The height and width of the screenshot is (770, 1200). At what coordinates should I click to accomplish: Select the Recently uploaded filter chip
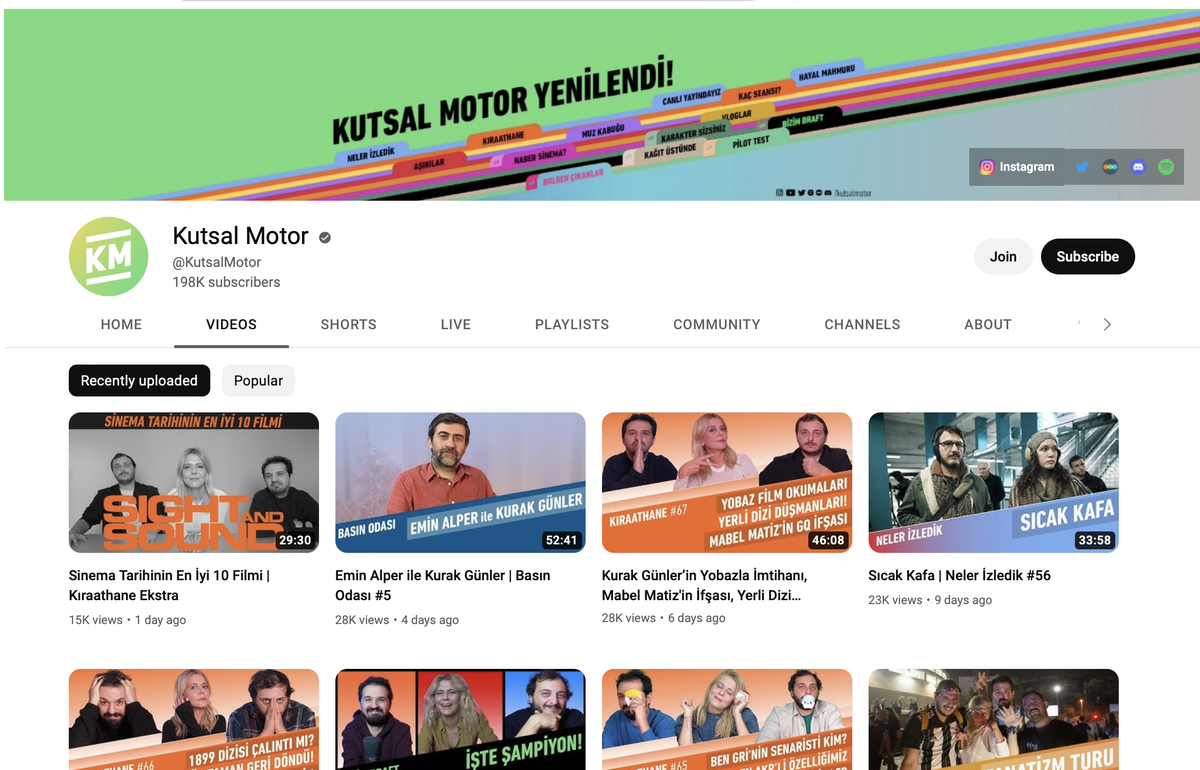pyautogui.click(x=139, y=380)
